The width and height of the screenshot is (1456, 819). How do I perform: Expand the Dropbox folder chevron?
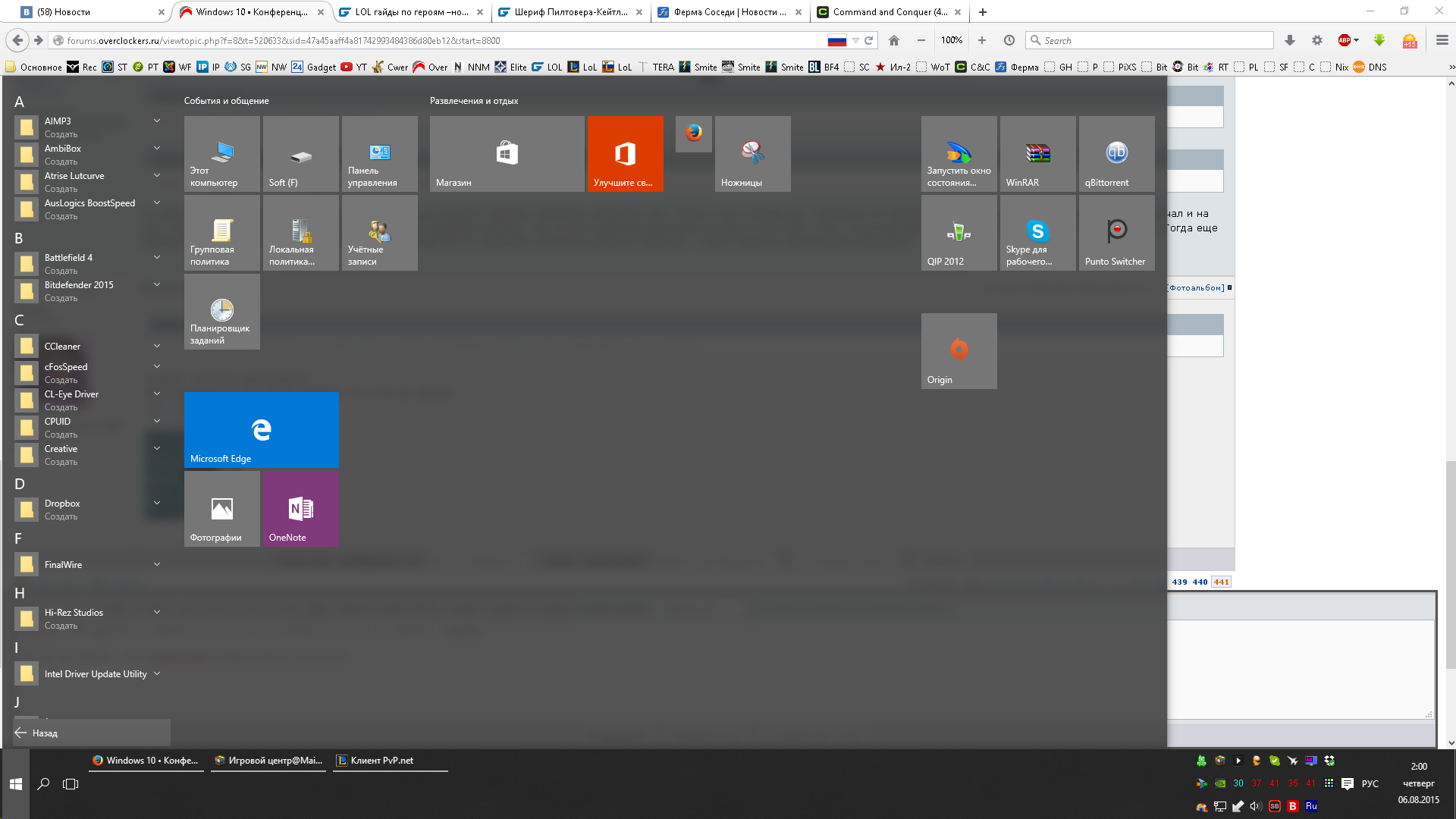click(157, 503)
